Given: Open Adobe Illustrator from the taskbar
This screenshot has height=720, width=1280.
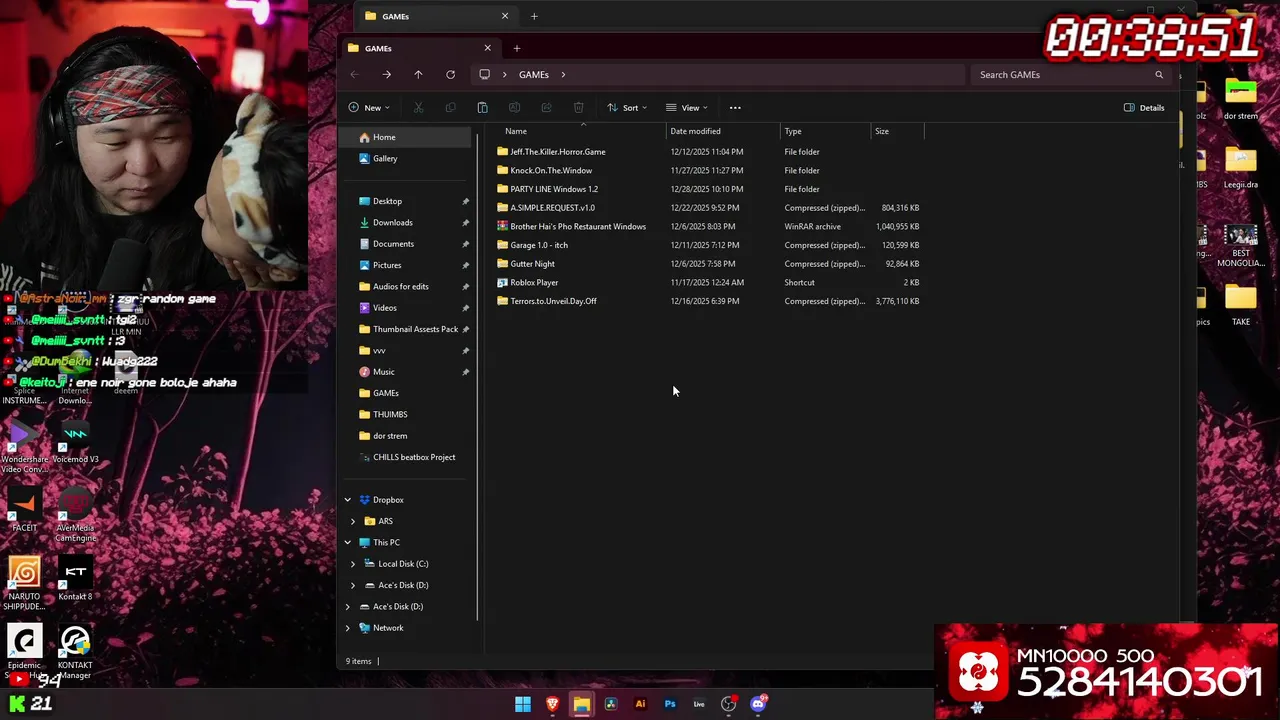Looking at the screenshot, I should pos(640,704).
